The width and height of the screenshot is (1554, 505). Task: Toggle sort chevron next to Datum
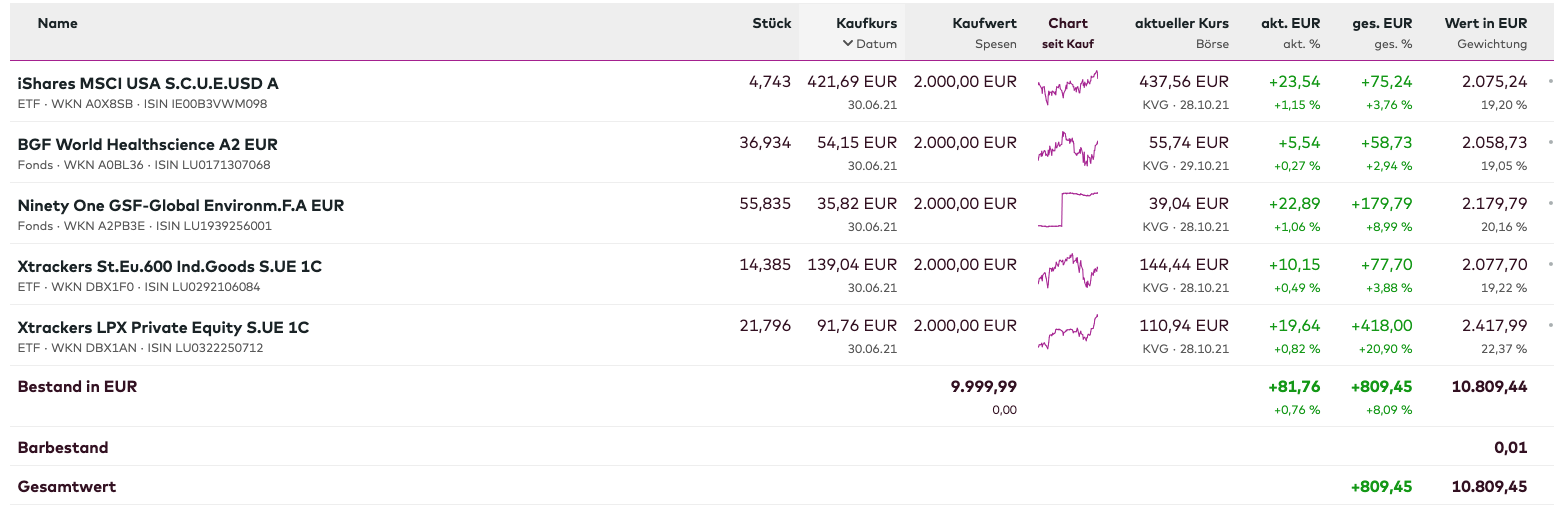click(847, 44)
